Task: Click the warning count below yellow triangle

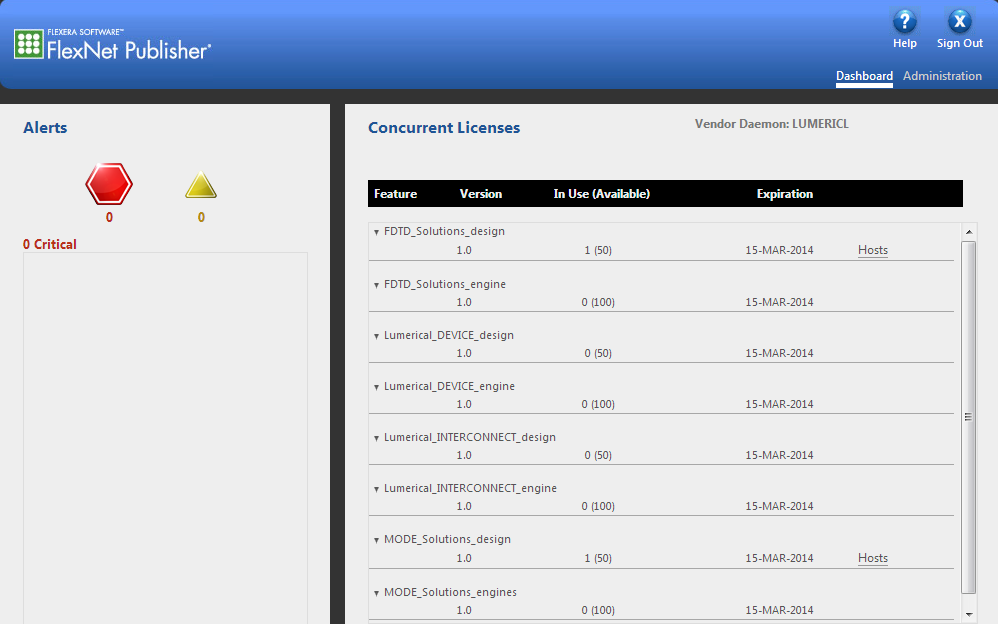Action: point(201,217)
